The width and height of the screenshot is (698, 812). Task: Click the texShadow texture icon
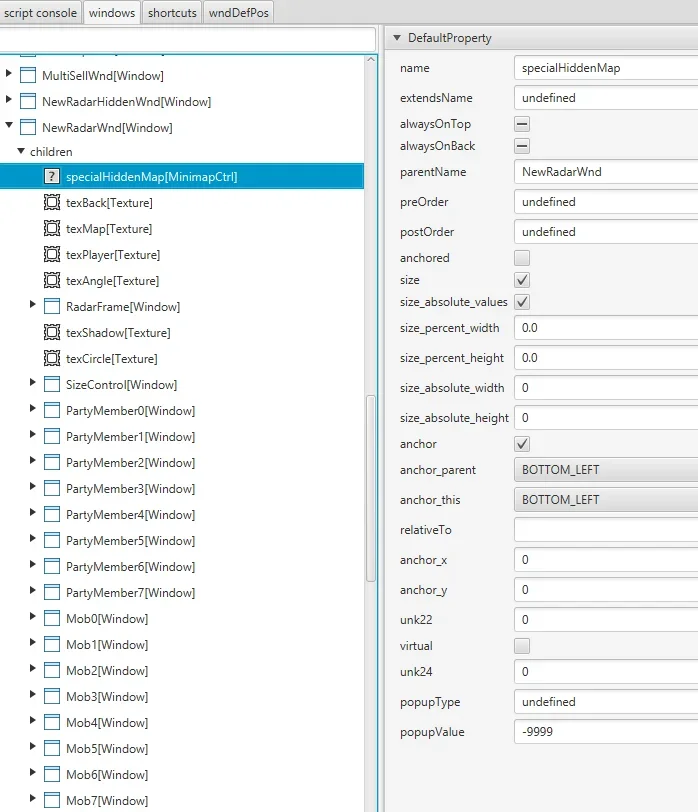tap(51, 332)
